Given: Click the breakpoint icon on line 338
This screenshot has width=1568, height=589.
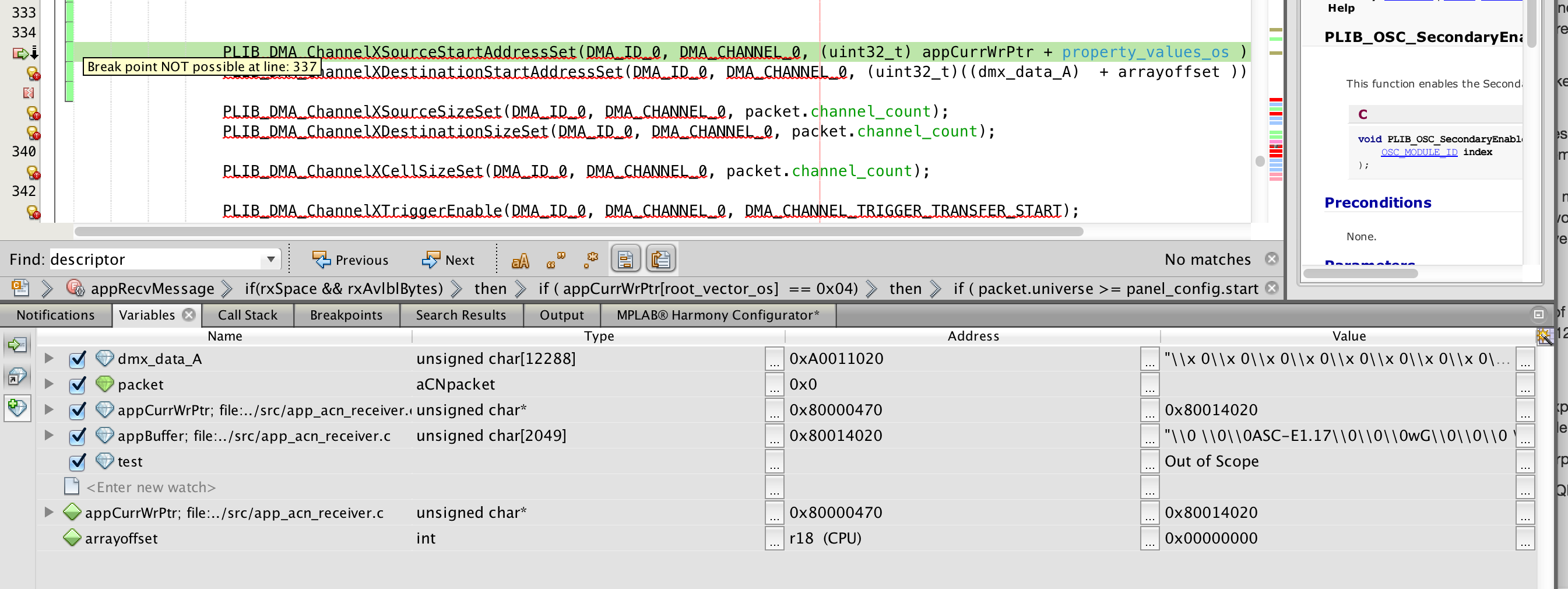Looking at the screenshot, I should pyautogui.click(x=33, y=113).
